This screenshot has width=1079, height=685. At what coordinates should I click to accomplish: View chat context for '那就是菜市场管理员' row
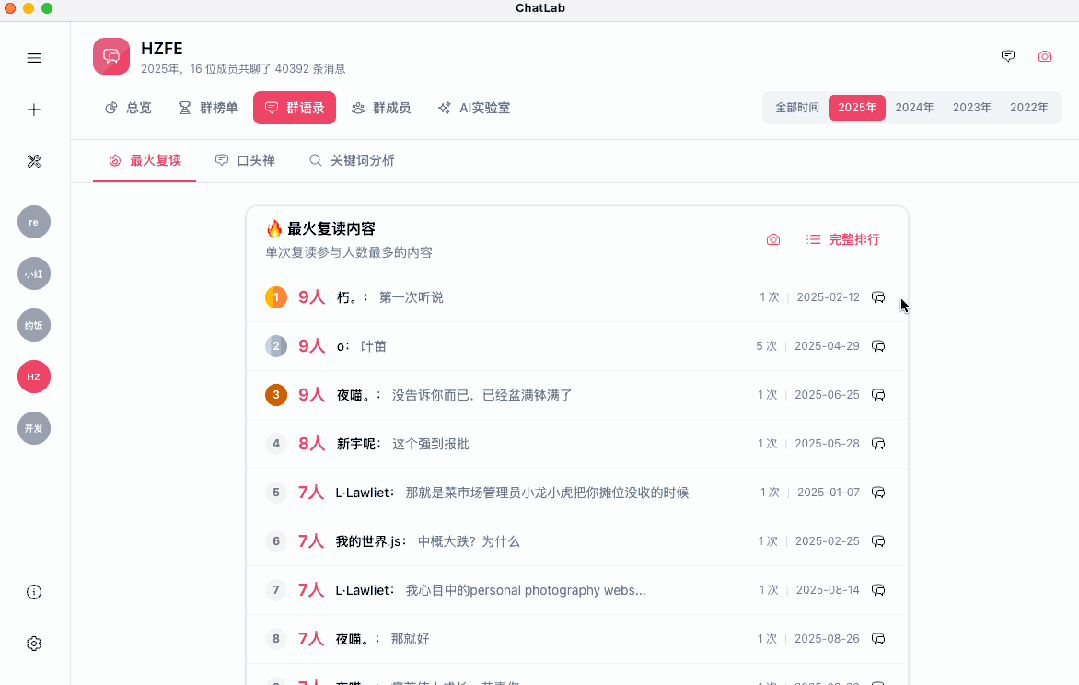pyautogui.click(x=878, y=492)
